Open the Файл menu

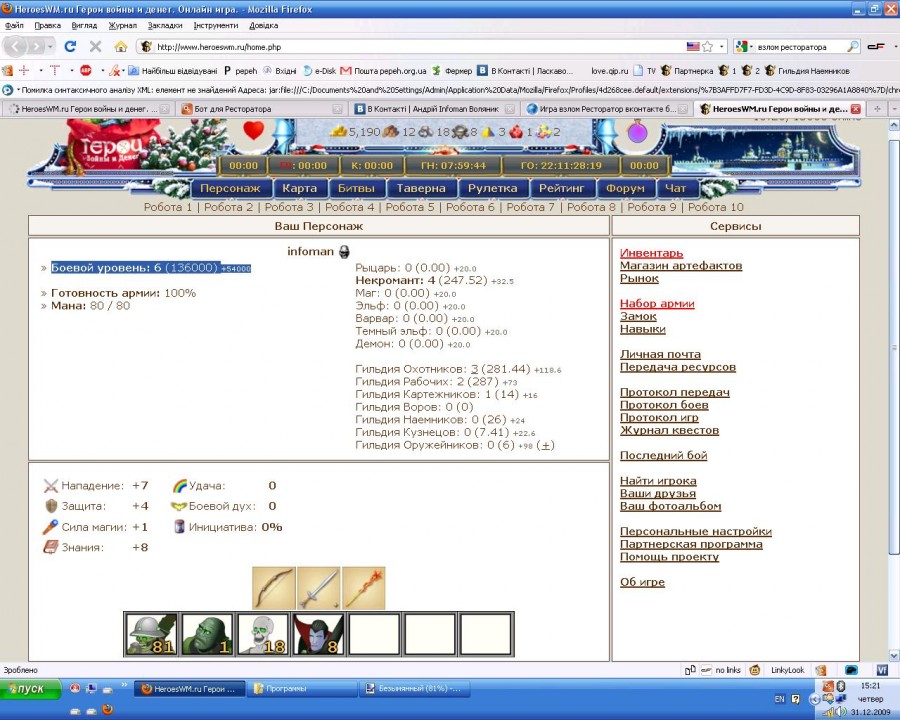(x=14, y=25)
